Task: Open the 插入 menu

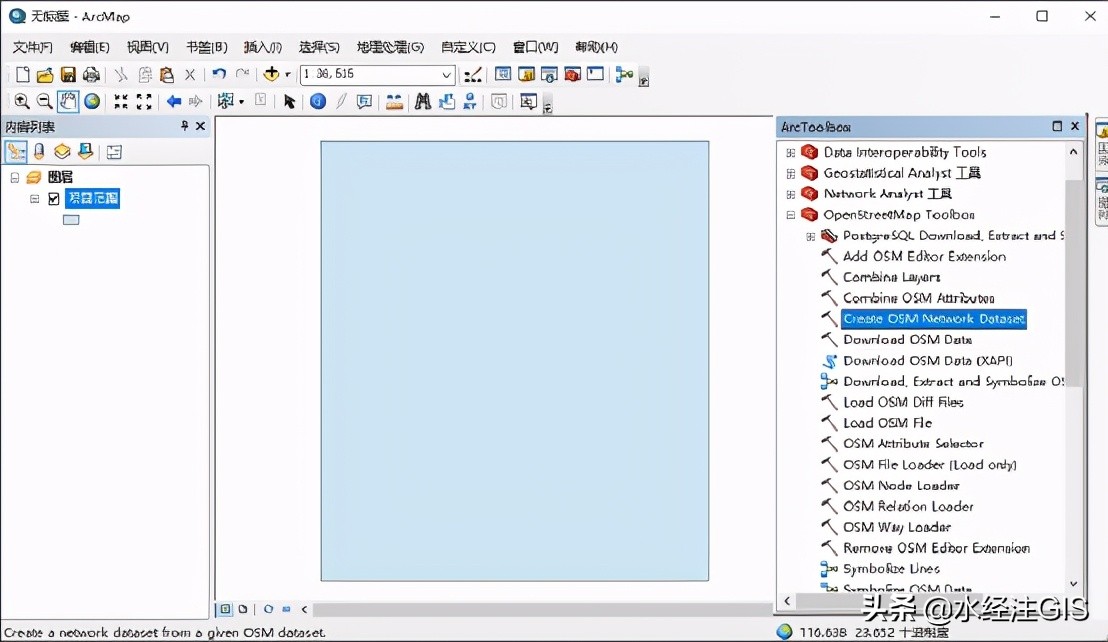Action: pos(263,47)
